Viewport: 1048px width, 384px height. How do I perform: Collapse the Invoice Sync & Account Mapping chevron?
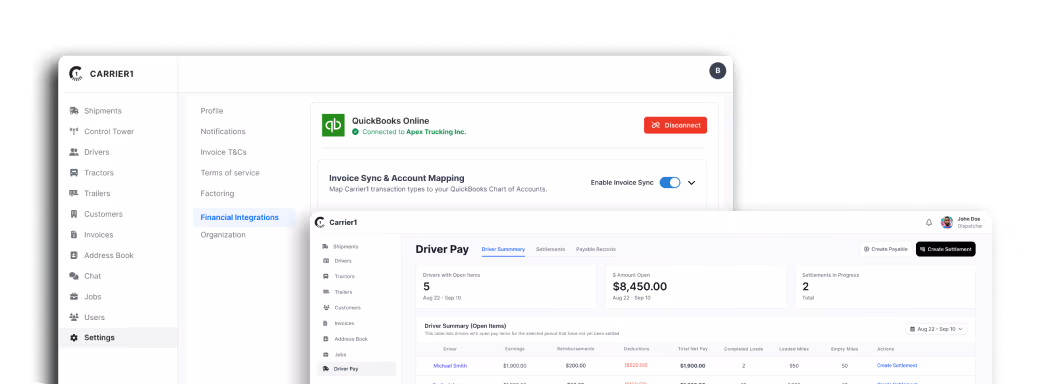click(692, 183)
